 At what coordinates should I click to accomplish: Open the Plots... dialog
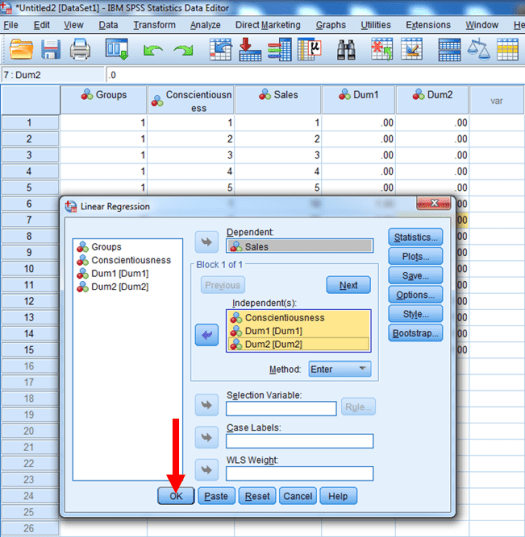click(415, 256)
